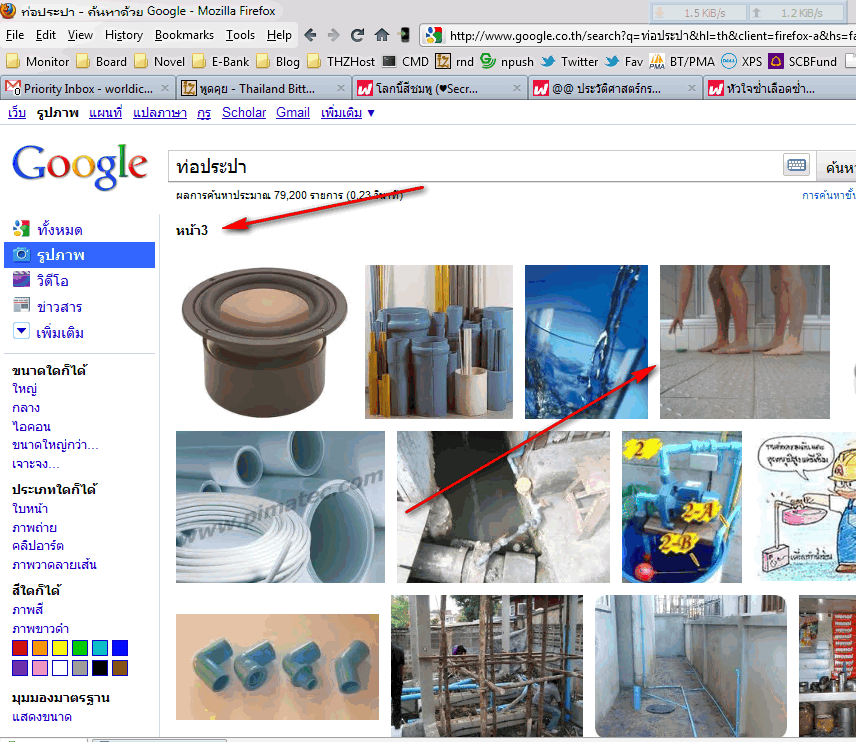
Task: Reload the page with the refresh icon
Action: [x=358, y=35]
